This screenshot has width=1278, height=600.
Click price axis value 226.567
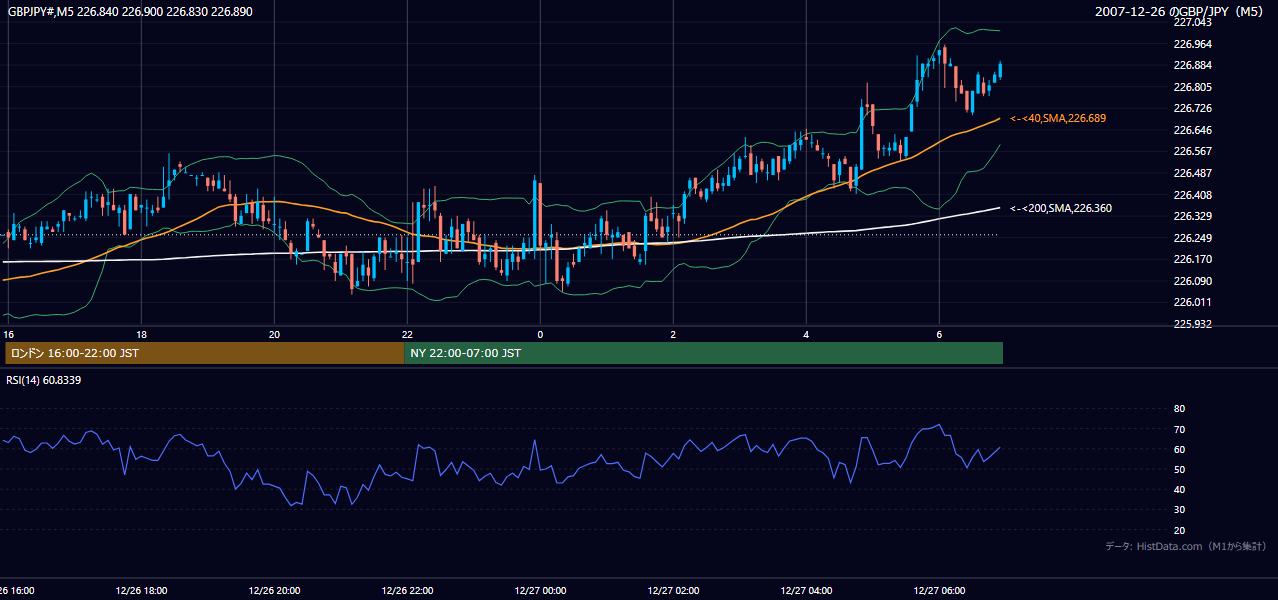[x=1192, y=151]
